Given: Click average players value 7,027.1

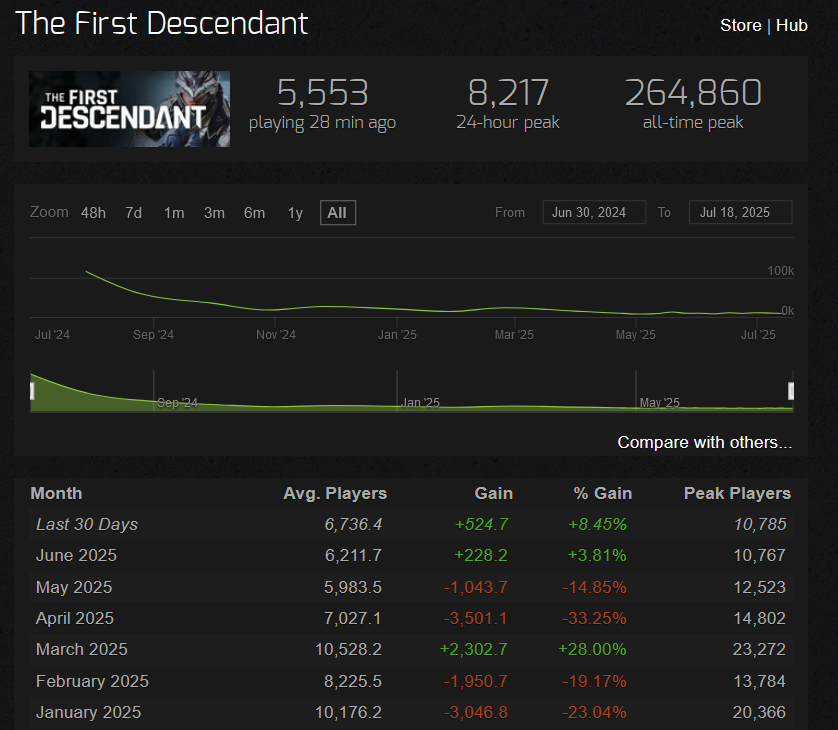Looking at the screenshot, I should tap(353, 618).
